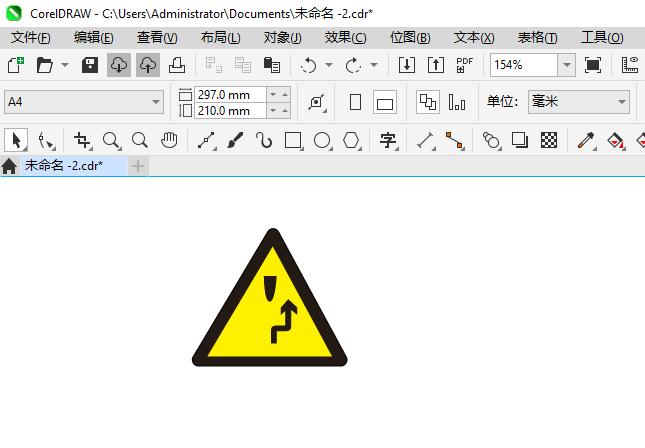Set landscape page orientation
The height and width of the screenshot is (448, 645).
pos(385,102)
